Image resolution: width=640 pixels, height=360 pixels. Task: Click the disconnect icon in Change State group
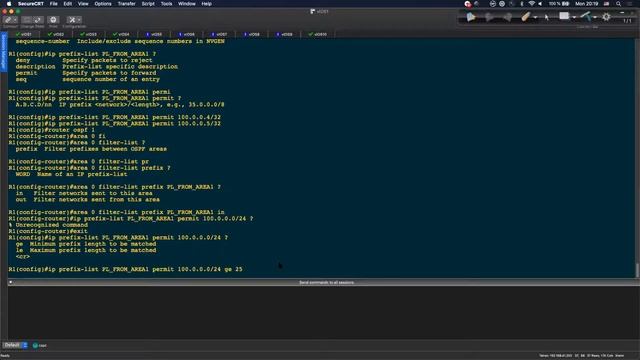click(x=27, y=20)
